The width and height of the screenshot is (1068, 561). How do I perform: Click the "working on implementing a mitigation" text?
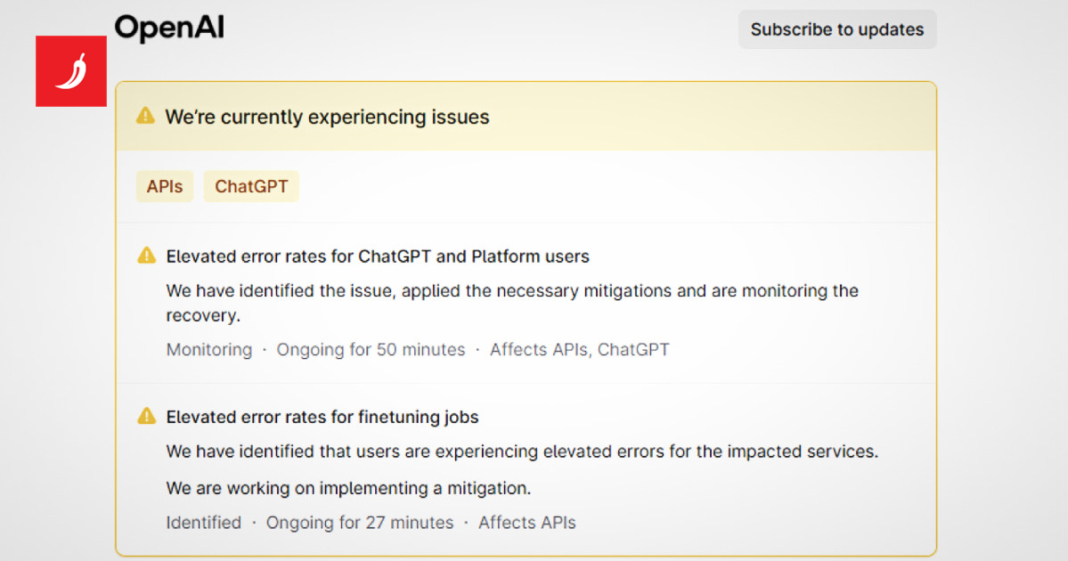(348, 488)
